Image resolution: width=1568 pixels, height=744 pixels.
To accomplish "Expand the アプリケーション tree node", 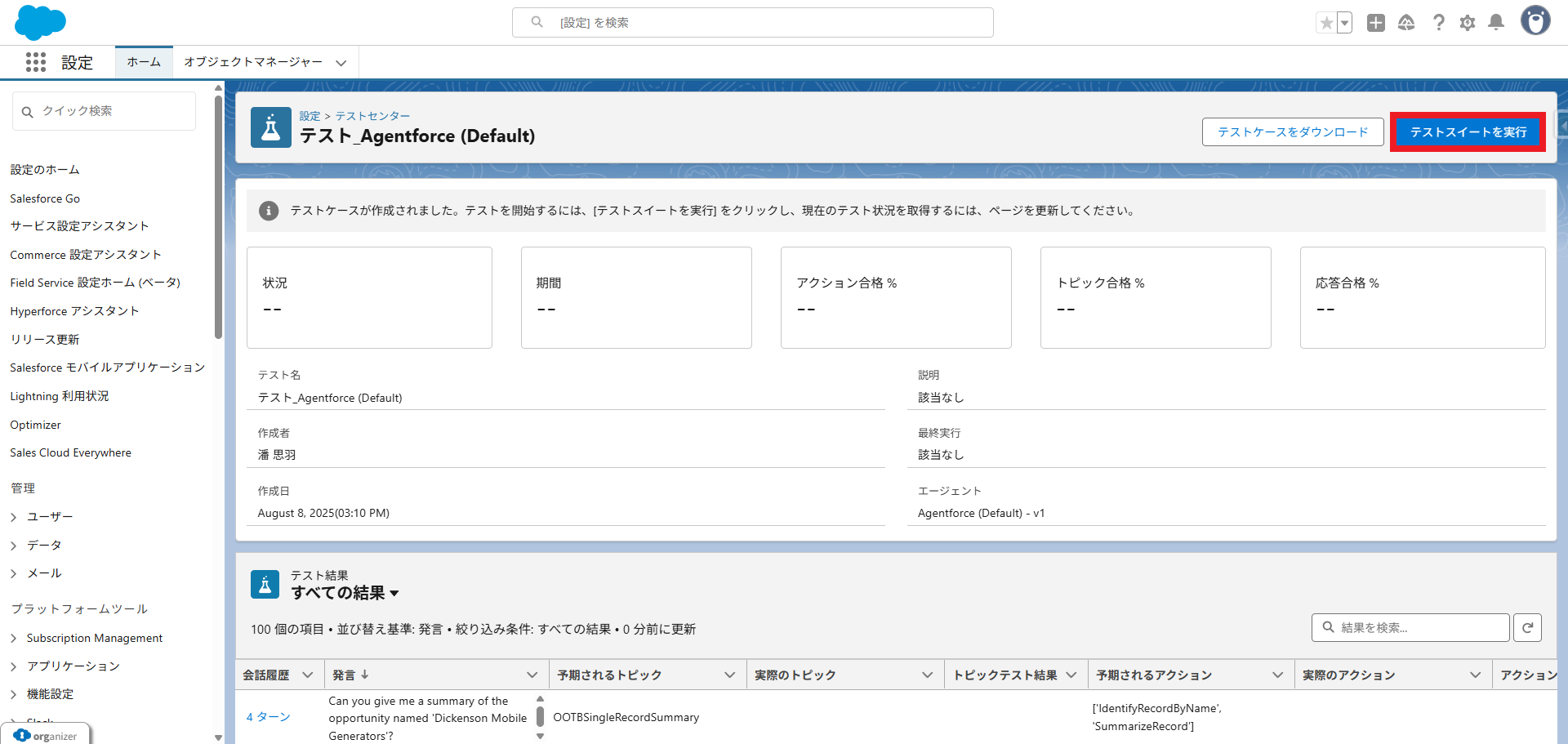I will click(14, 666).
